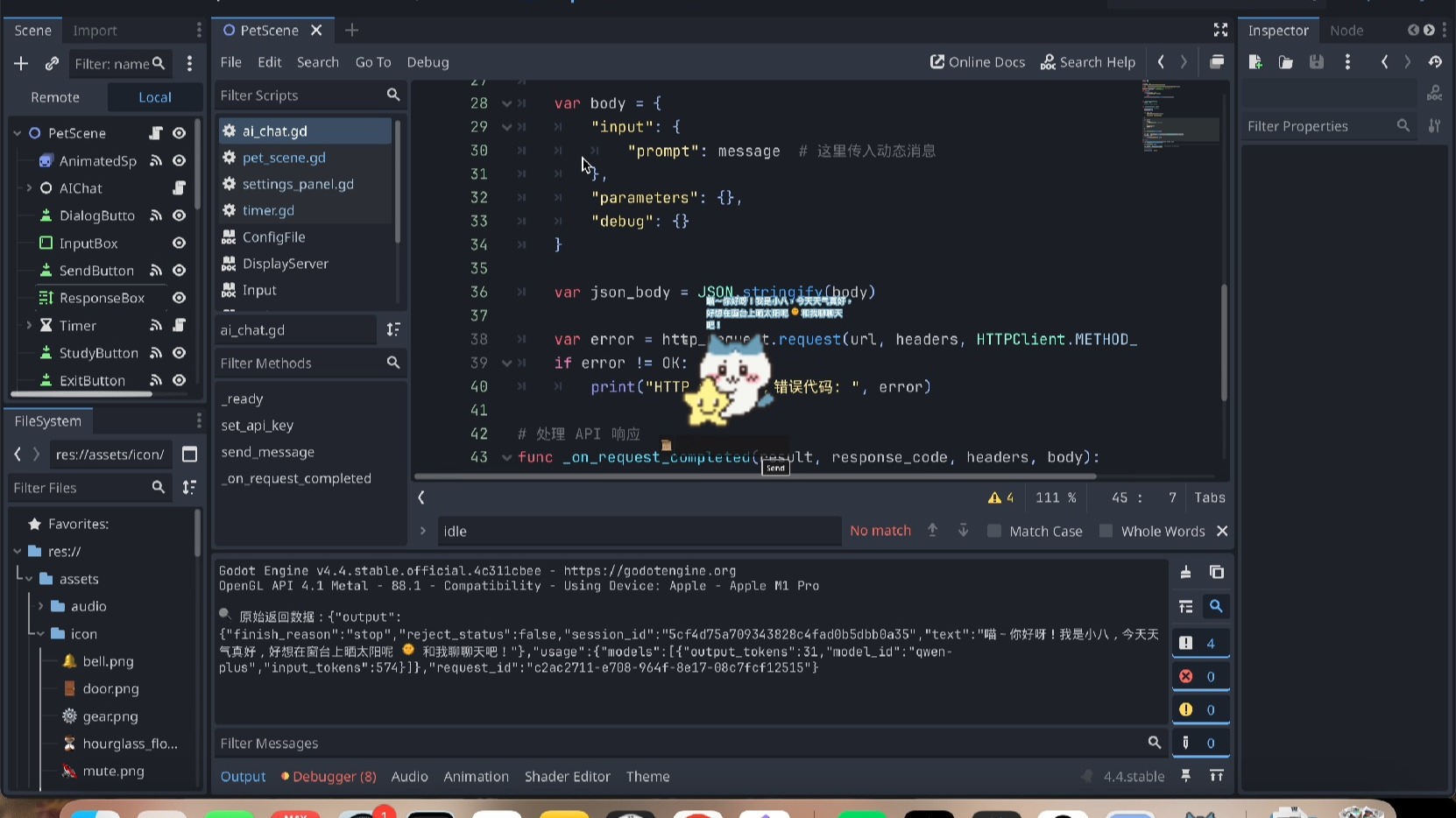
Task: Fold the var body block at line 28
Action: pos(506,103)
